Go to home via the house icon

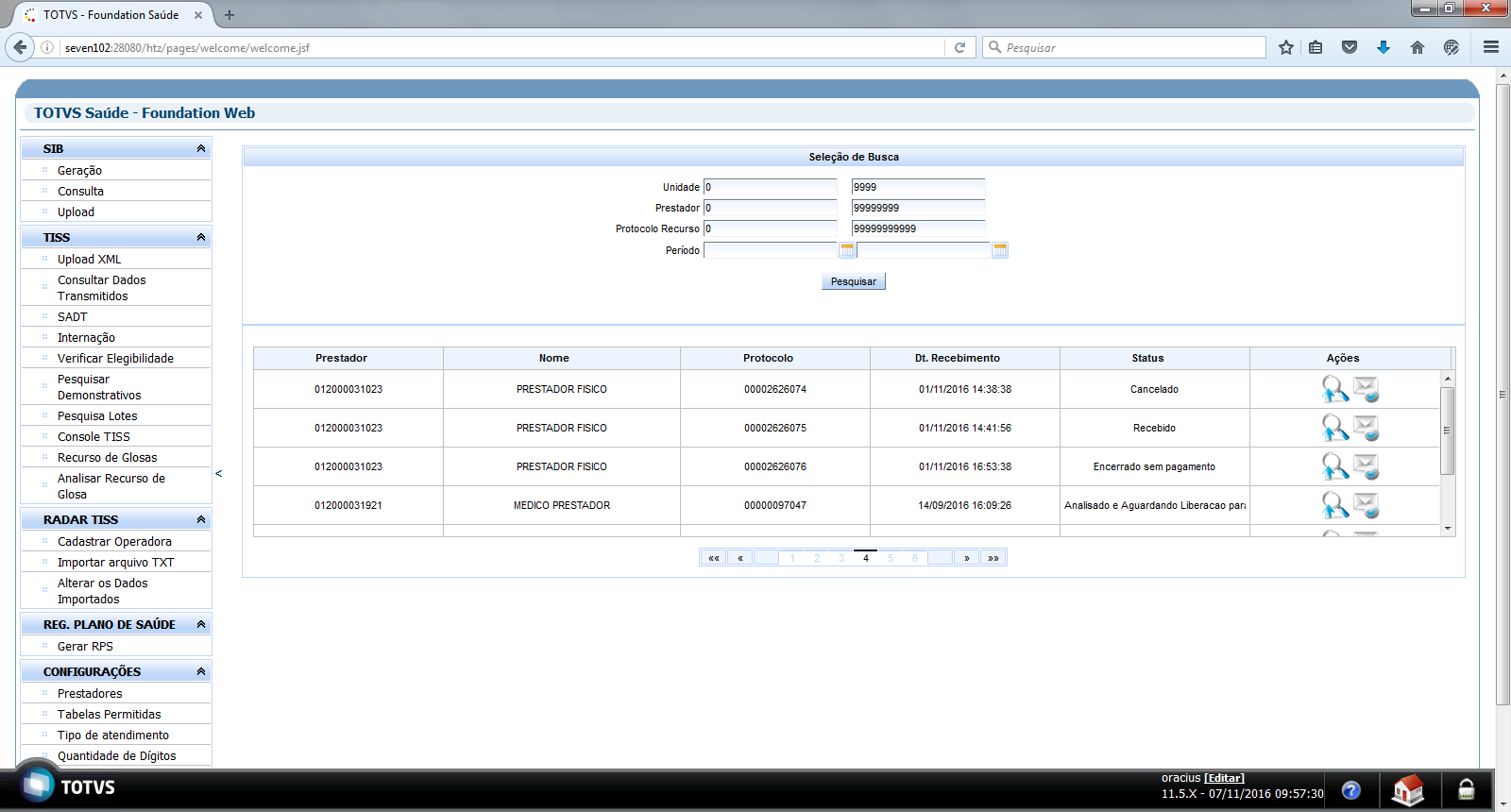[x=1408, y=789]
